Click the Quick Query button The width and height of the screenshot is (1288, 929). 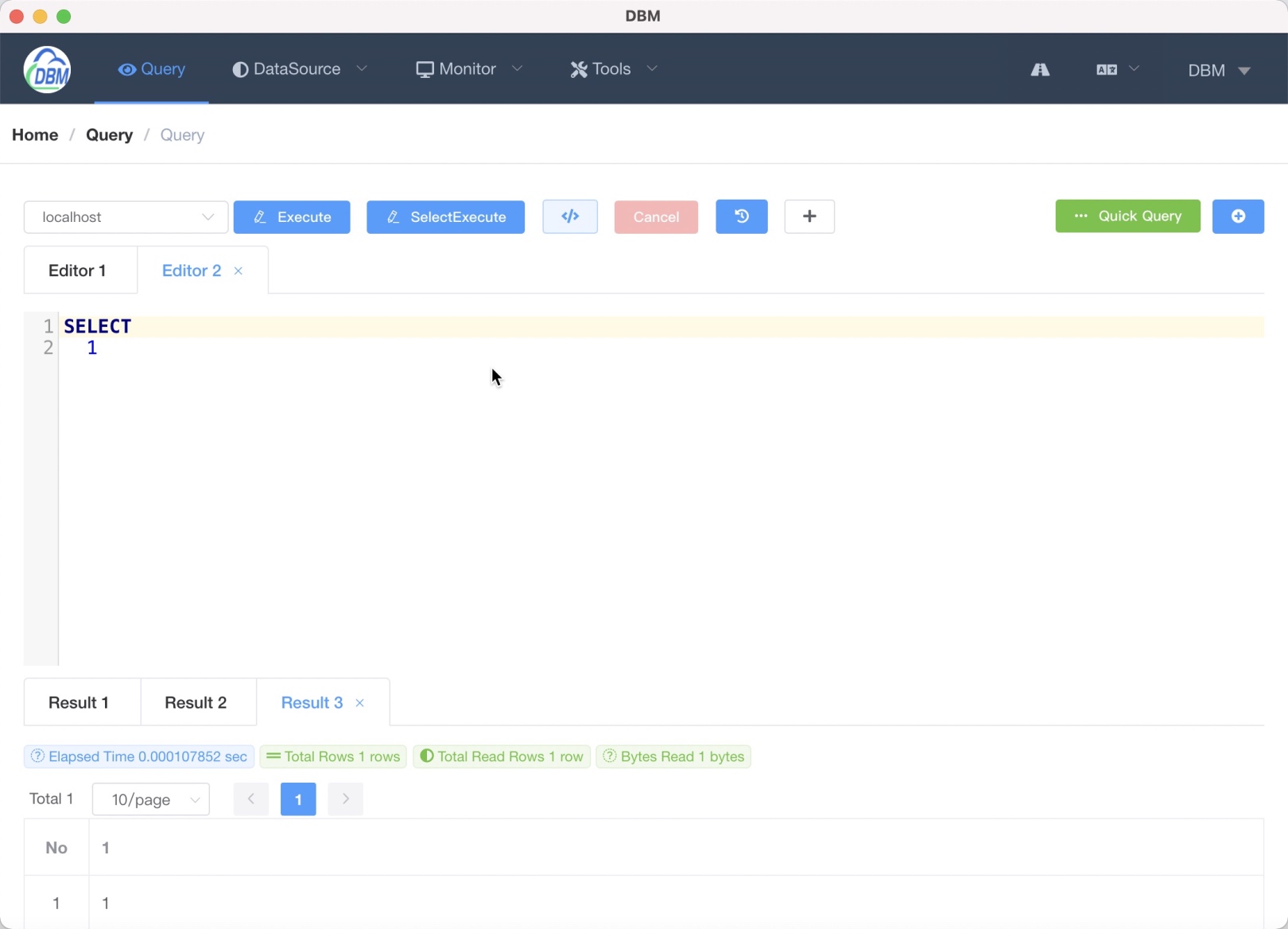(1127, 216)
